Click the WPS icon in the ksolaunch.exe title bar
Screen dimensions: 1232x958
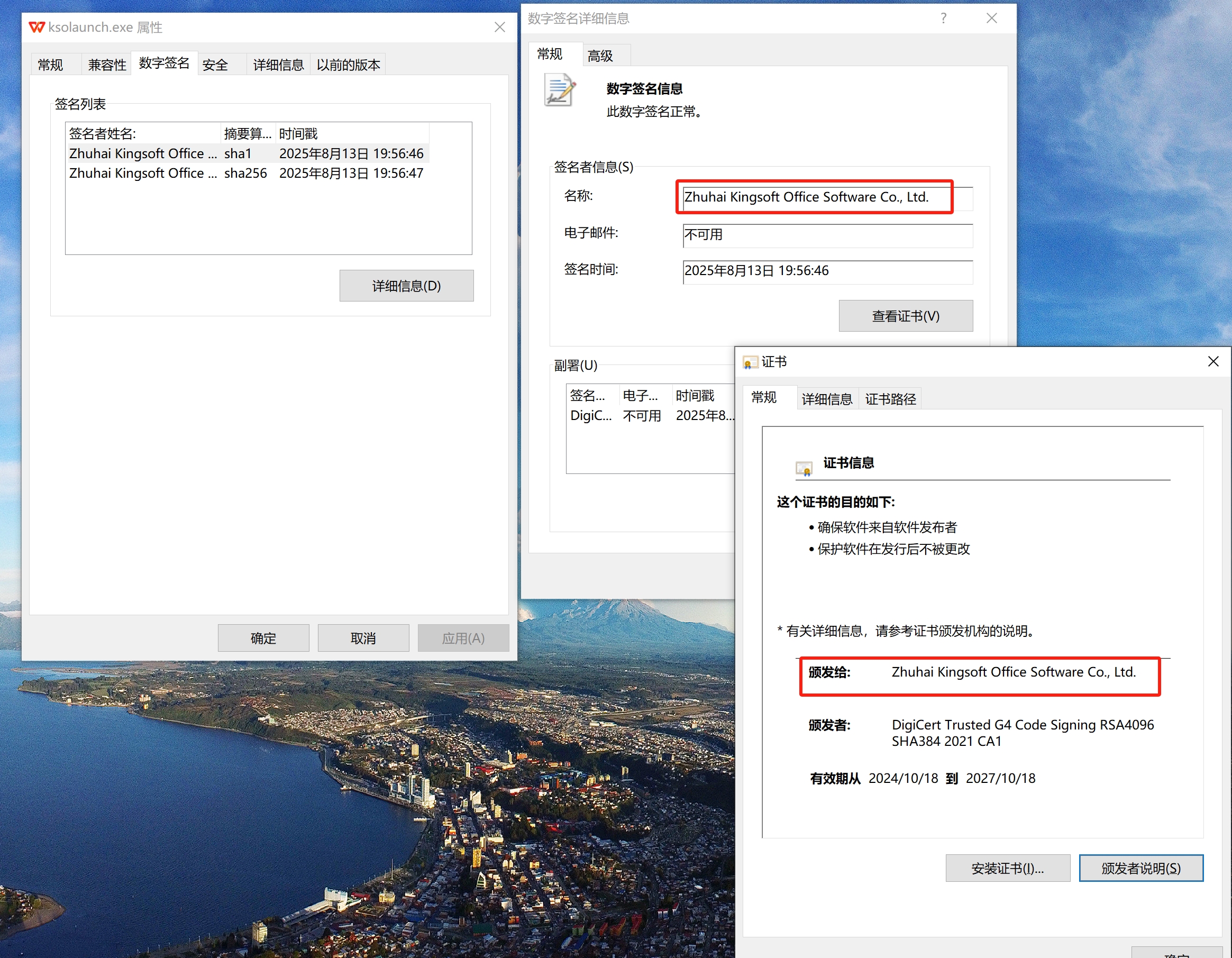pos(36,27)
